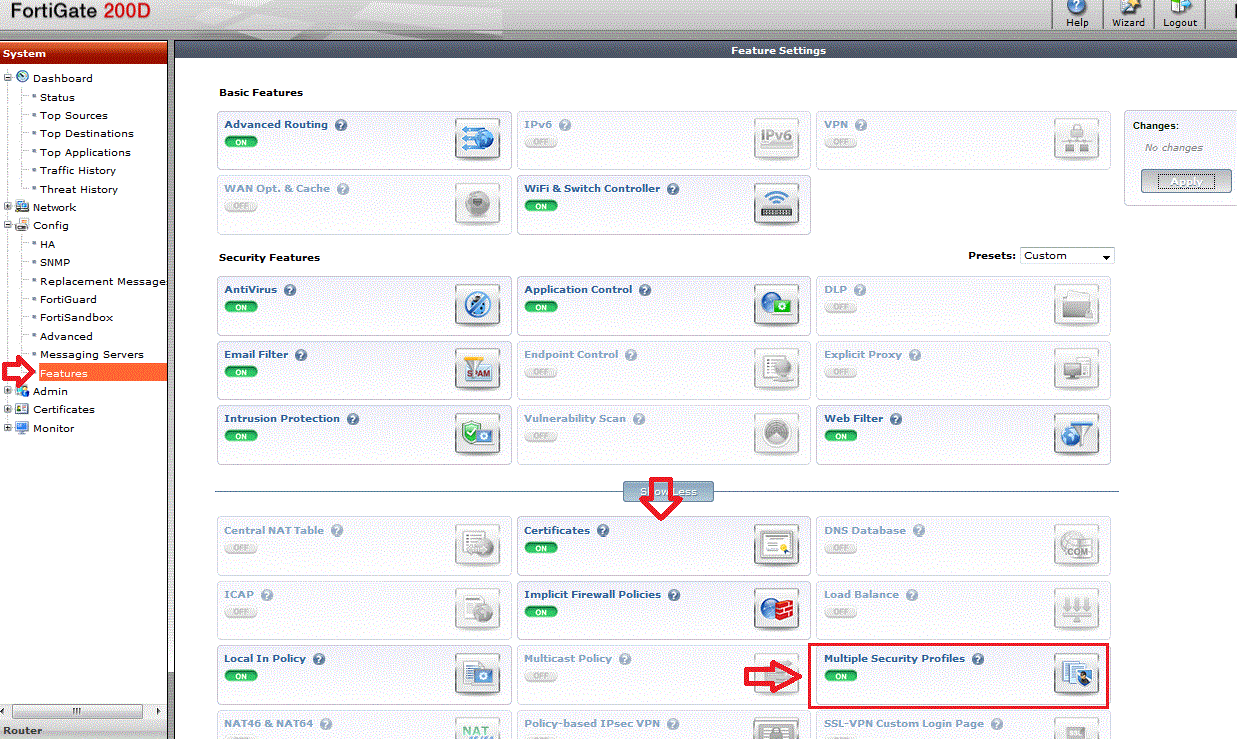This screenshot has width=1237, height=739.
Task: Click the System section header
Action: [83, 54]
